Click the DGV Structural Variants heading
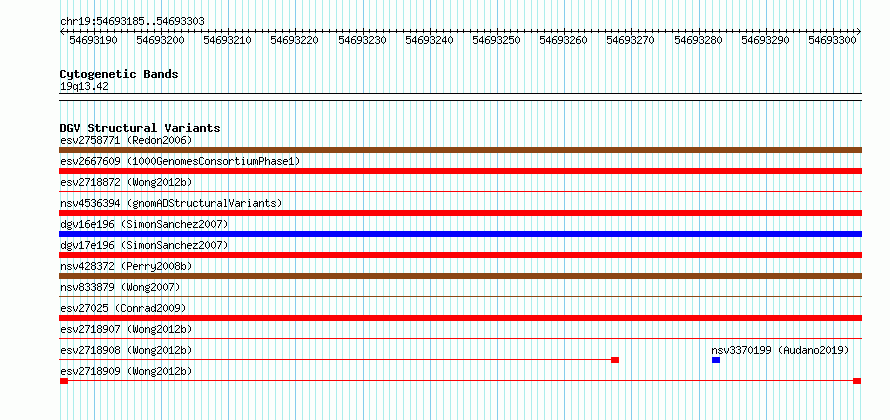This screenshot has width=890, height=420. point(140,128)
